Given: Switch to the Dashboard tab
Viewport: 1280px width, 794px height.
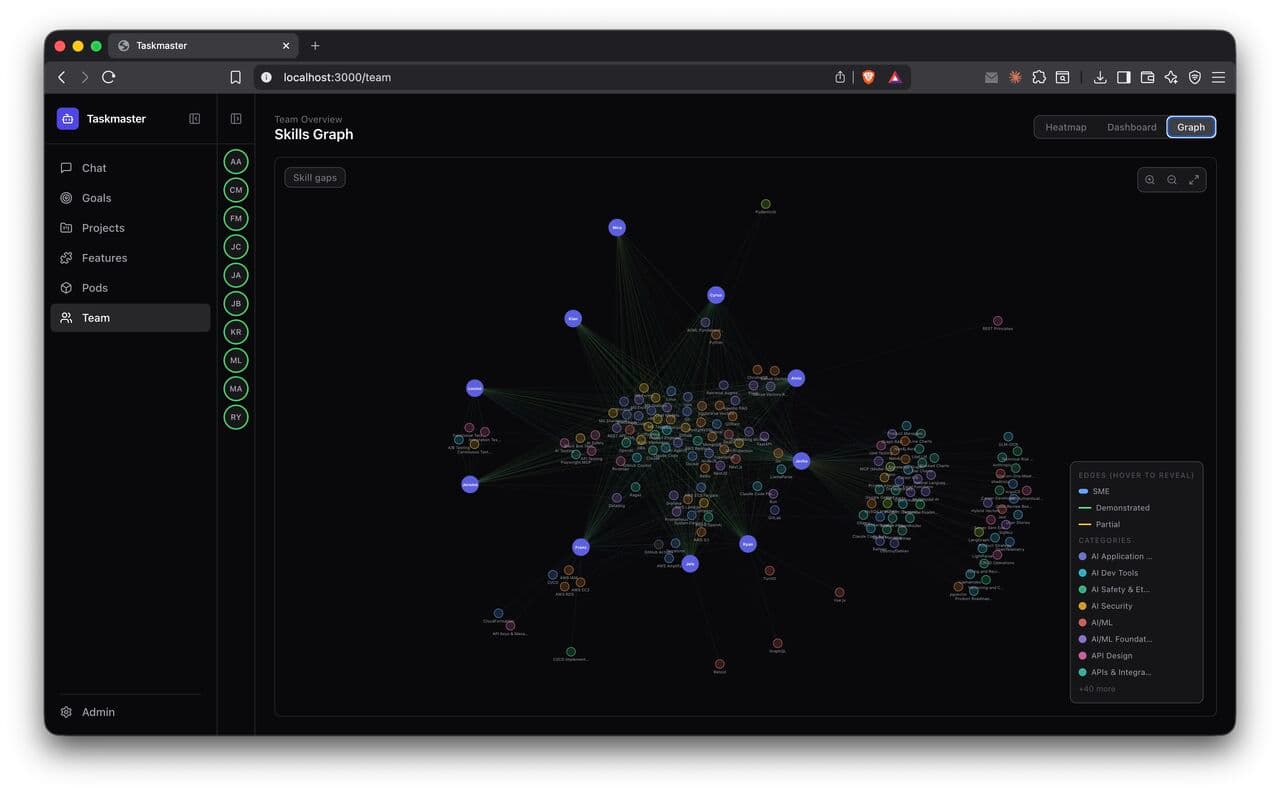Looking at the screenshot, I should point(1131,127).
